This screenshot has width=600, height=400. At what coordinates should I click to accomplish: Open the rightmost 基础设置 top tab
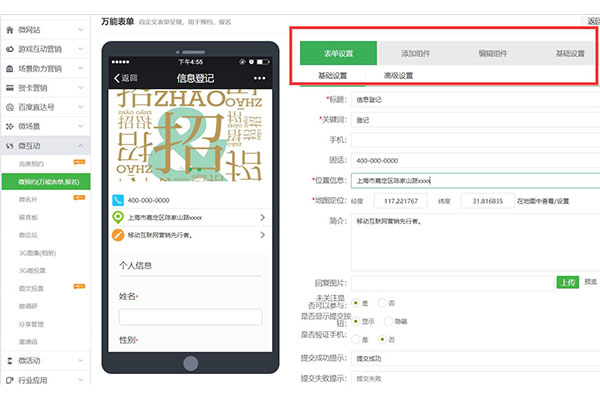click(x=570, y=53)
